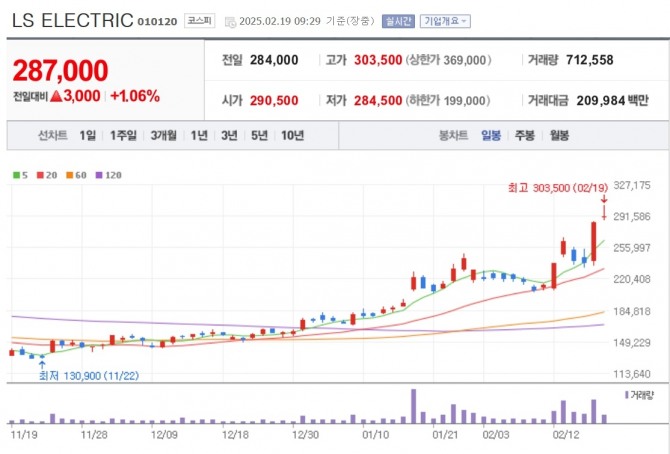This screenshot has height=454, width=670.
Task: Click the 11/19 date label on the axis
Action: (x=24, y=435)
